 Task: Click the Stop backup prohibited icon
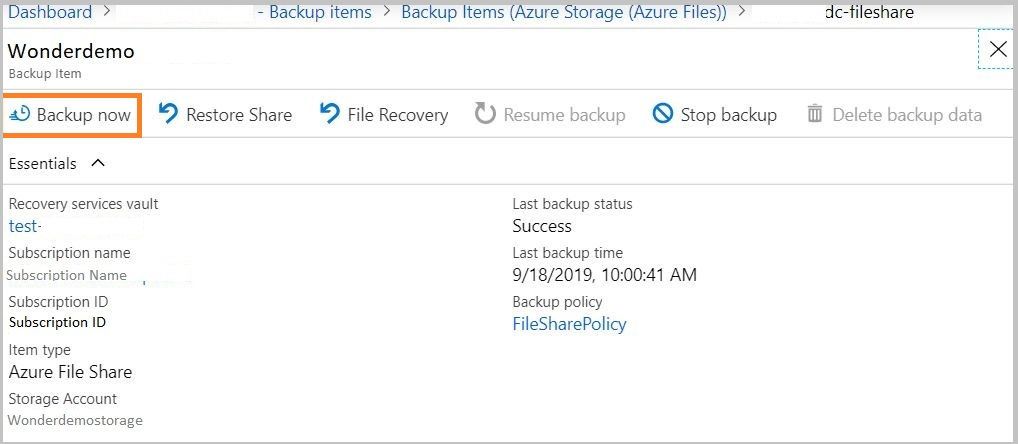[663, 114]
